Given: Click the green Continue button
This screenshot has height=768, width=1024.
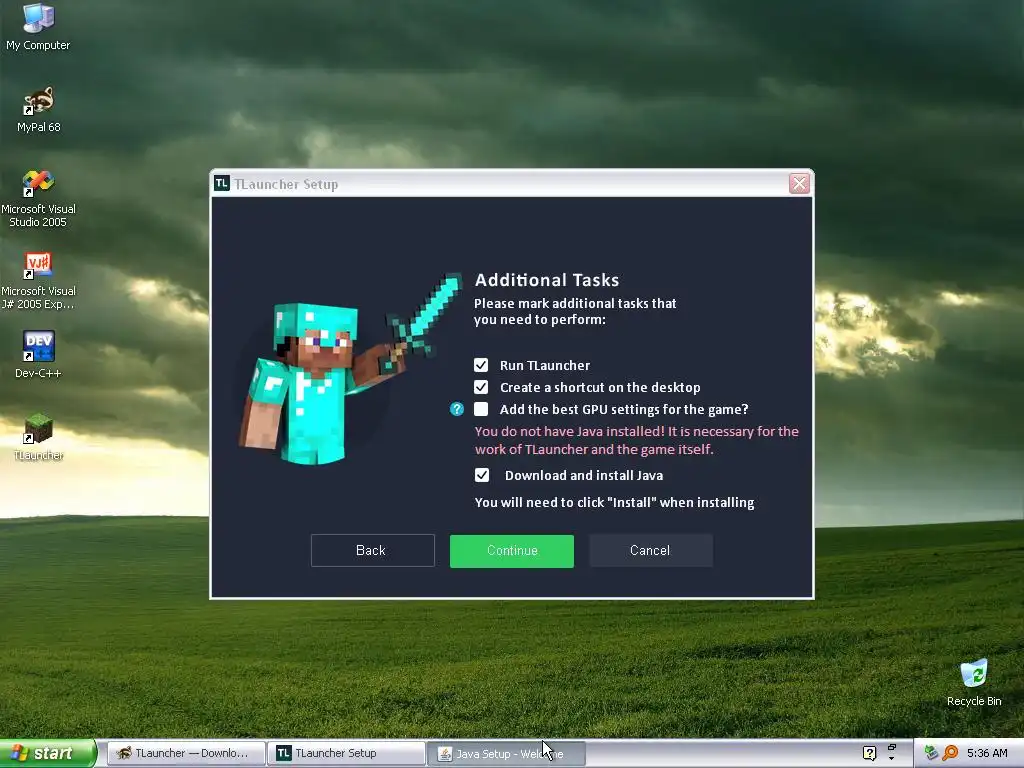Looking at the screenshot, I should [512, 551].
